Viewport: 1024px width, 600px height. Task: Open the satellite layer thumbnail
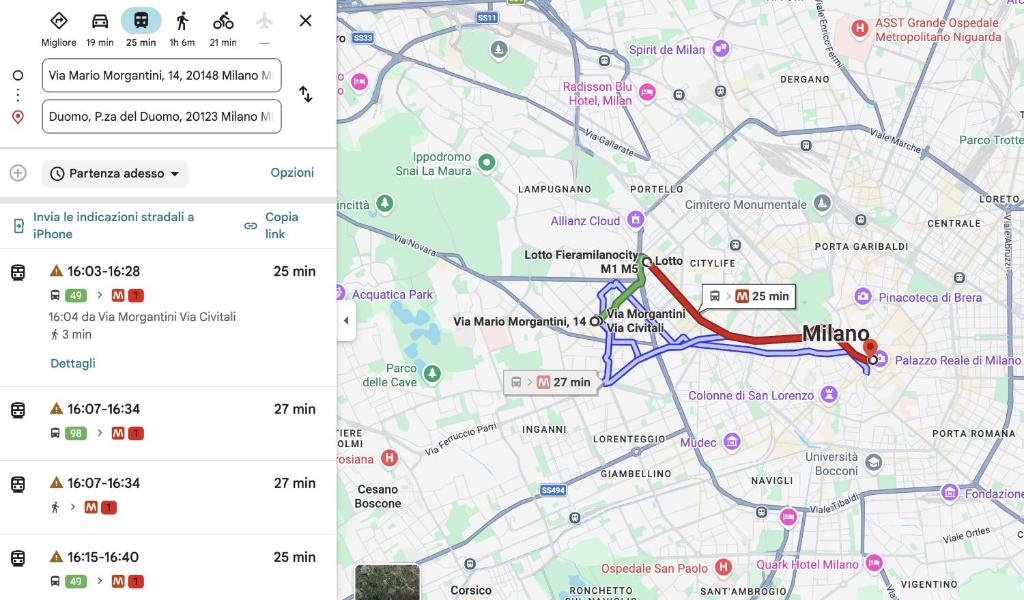(x=387, y=582)
